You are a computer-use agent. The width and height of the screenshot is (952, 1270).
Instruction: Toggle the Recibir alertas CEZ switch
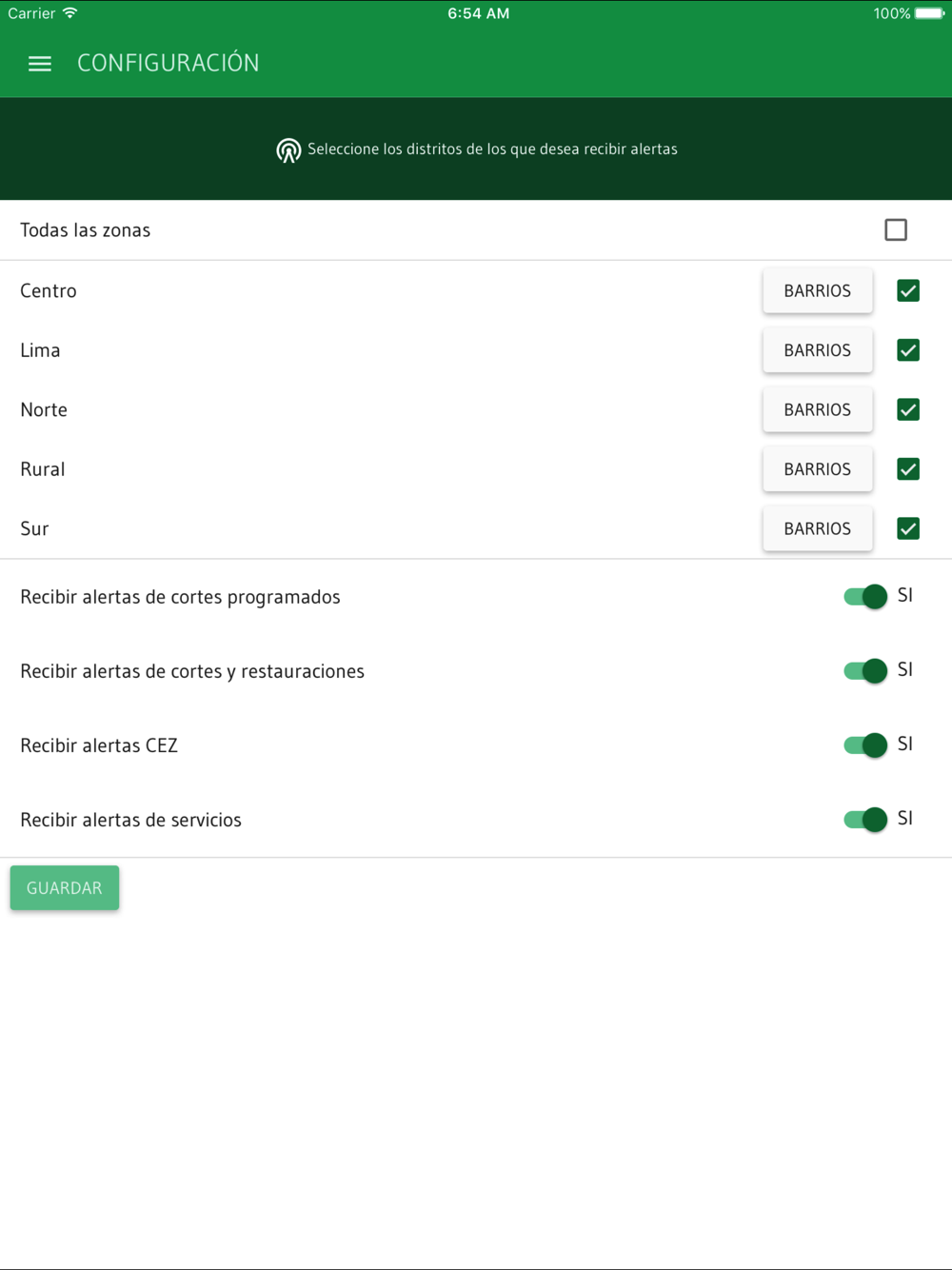[x=865, y=745]
